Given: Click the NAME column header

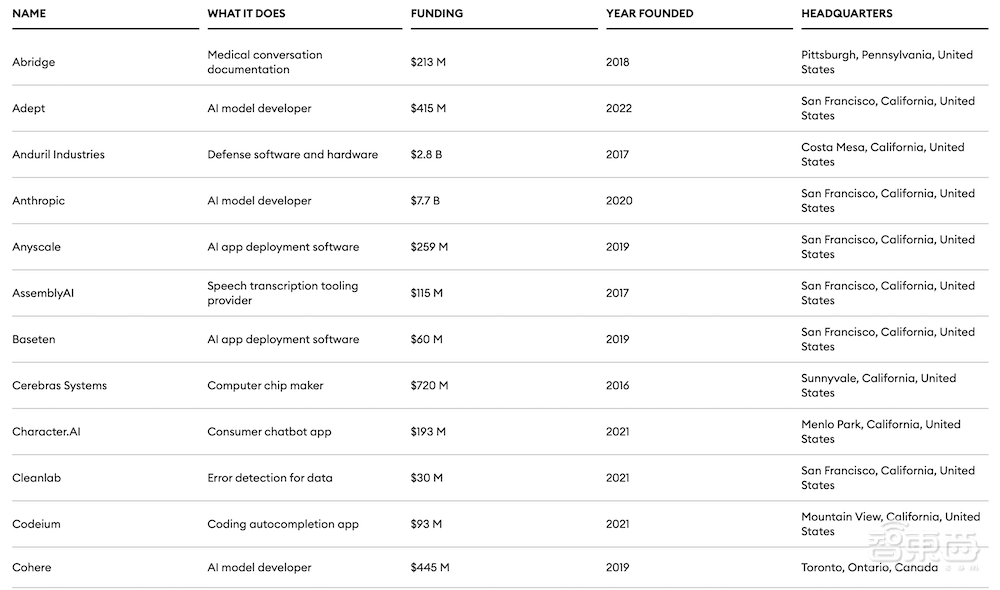Looking at the screenshot, I should tap(29, 14).
